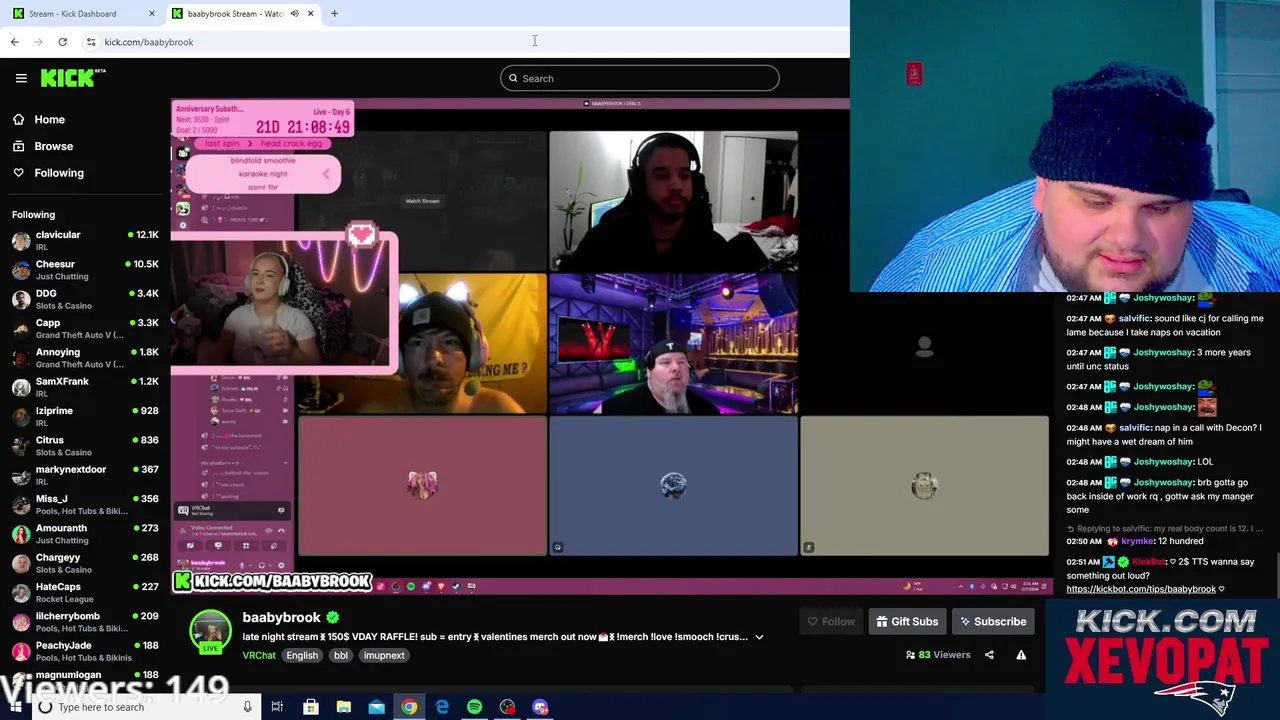
Task: Open lilcherrybomb's channel in the sidebar
Action: (x=84, y=622)
